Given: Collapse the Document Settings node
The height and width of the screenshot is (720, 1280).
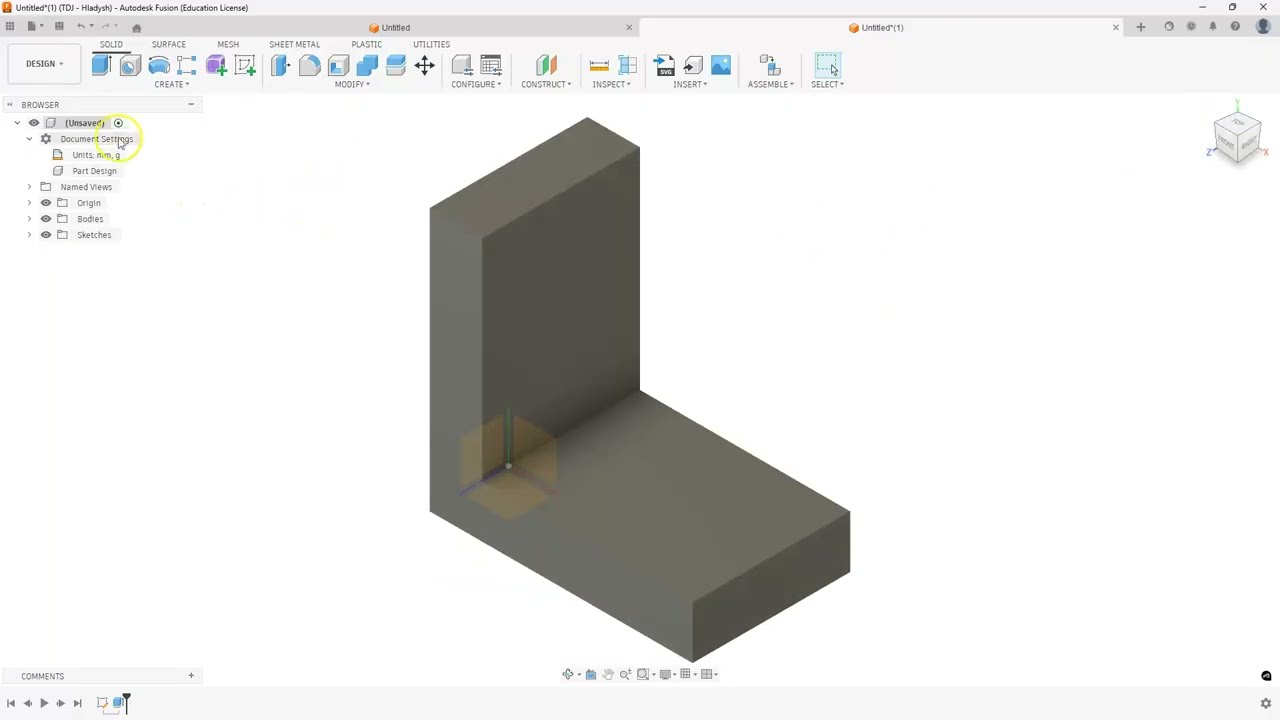Looking at the screenshot, I should coord(29,139).
